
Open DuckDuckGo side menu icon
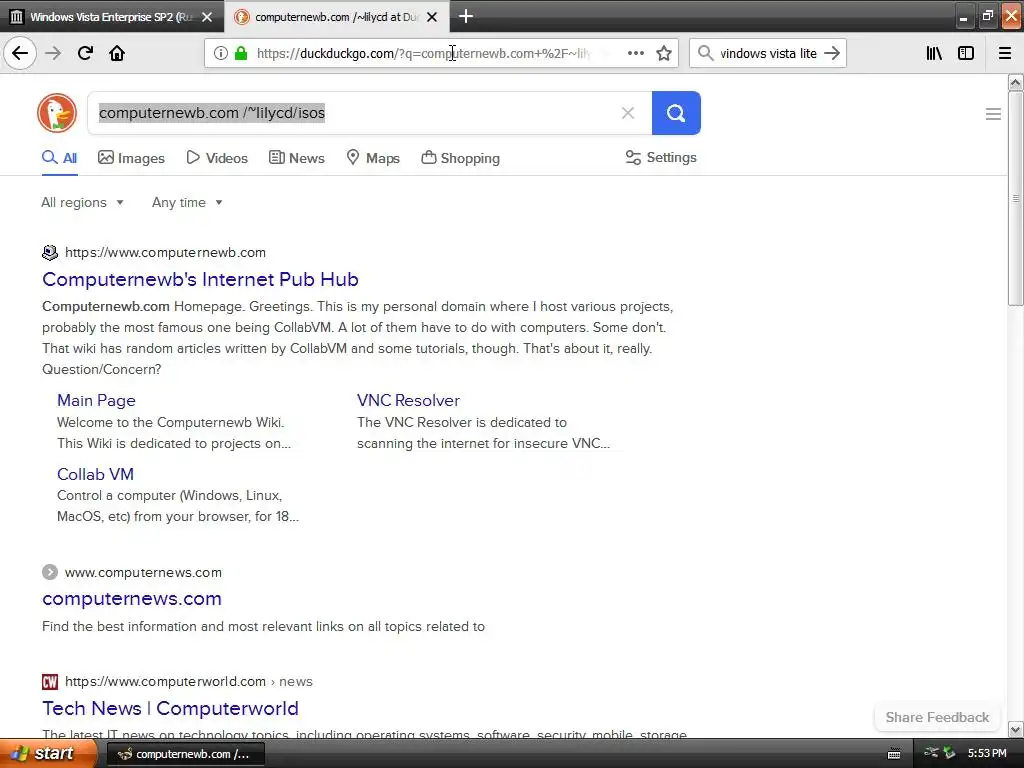click(993, 114)
